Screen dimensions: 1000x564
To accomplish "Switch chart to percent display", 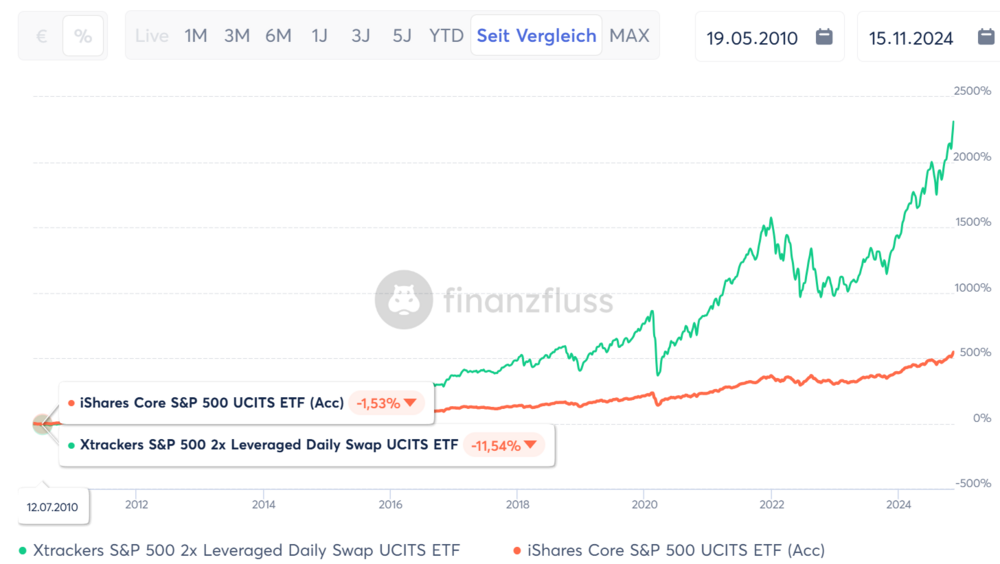I will [x=83, y=36].
